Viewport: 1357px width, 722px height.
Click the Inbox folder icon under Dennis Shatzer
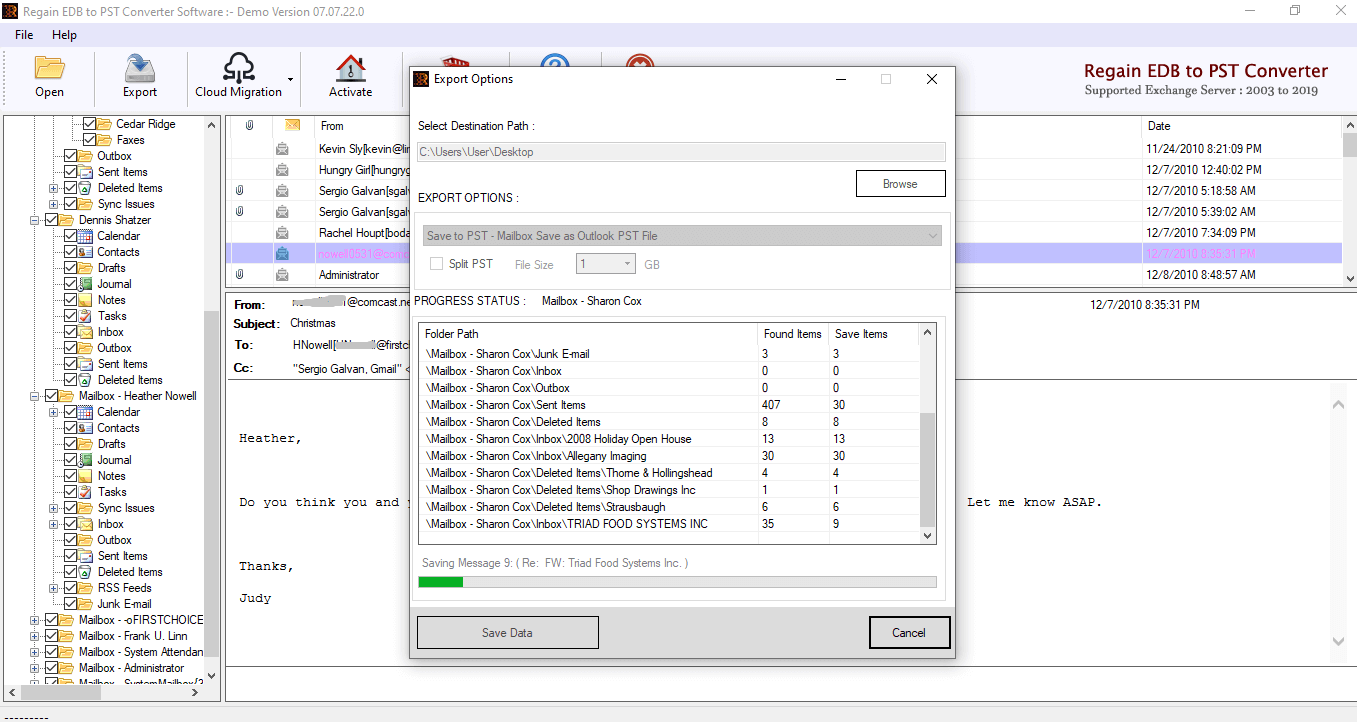pos(86,332)
